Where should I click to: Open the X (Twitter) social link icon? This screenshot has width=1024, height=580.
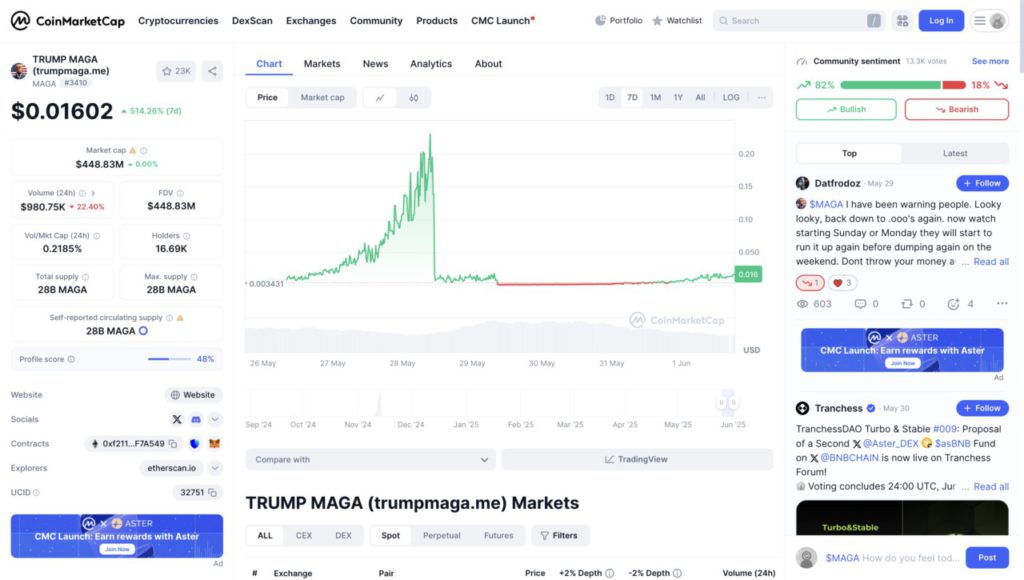pos(177,419)
